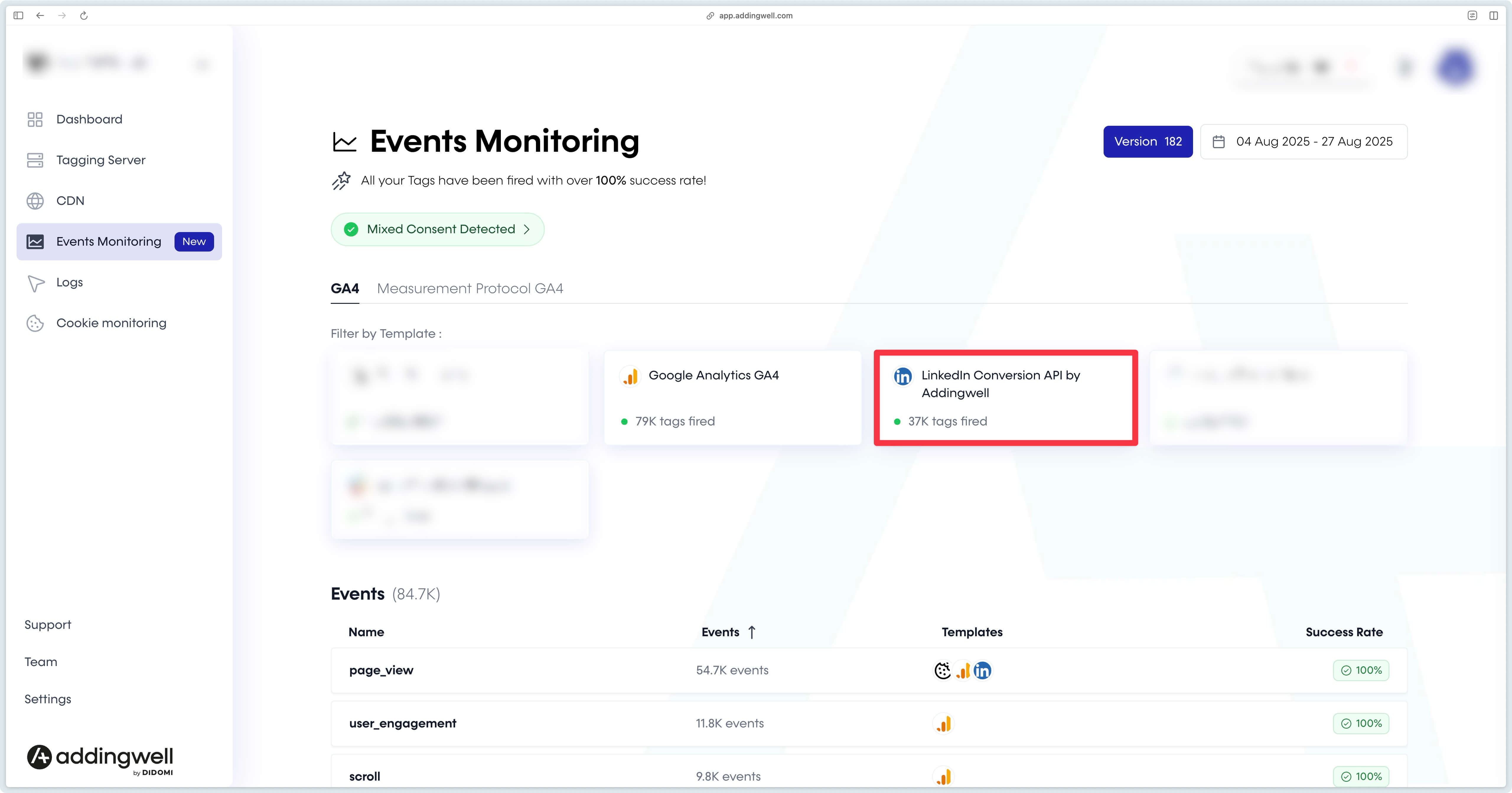Click the Analytics icon in scroll row
The width and height of the screenshot is (1512, 793).
tap(943, 777)
